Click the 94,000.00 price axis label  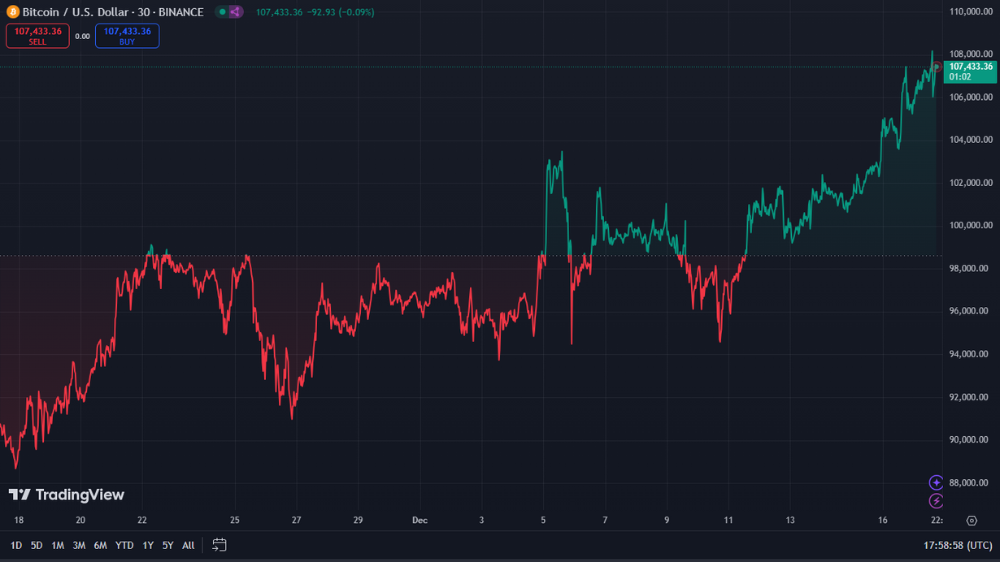point(971,353)
